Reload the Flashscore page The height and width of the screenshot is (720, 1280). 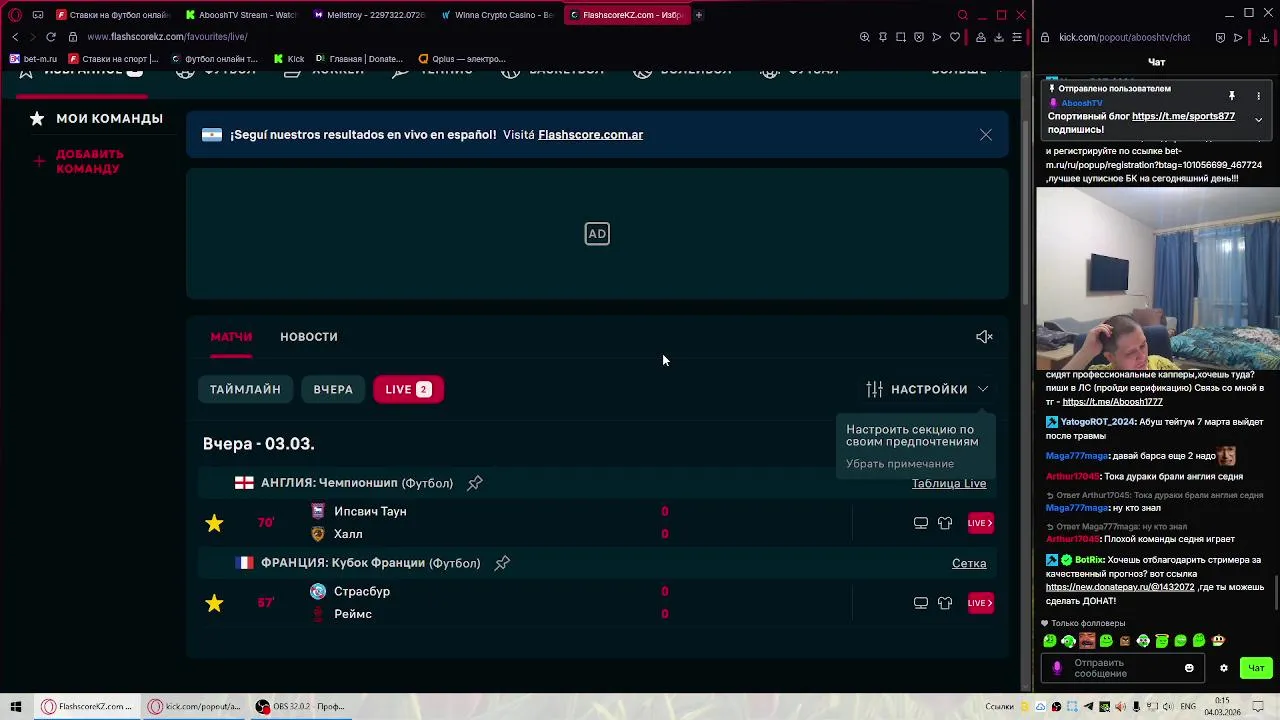point(51,37)
